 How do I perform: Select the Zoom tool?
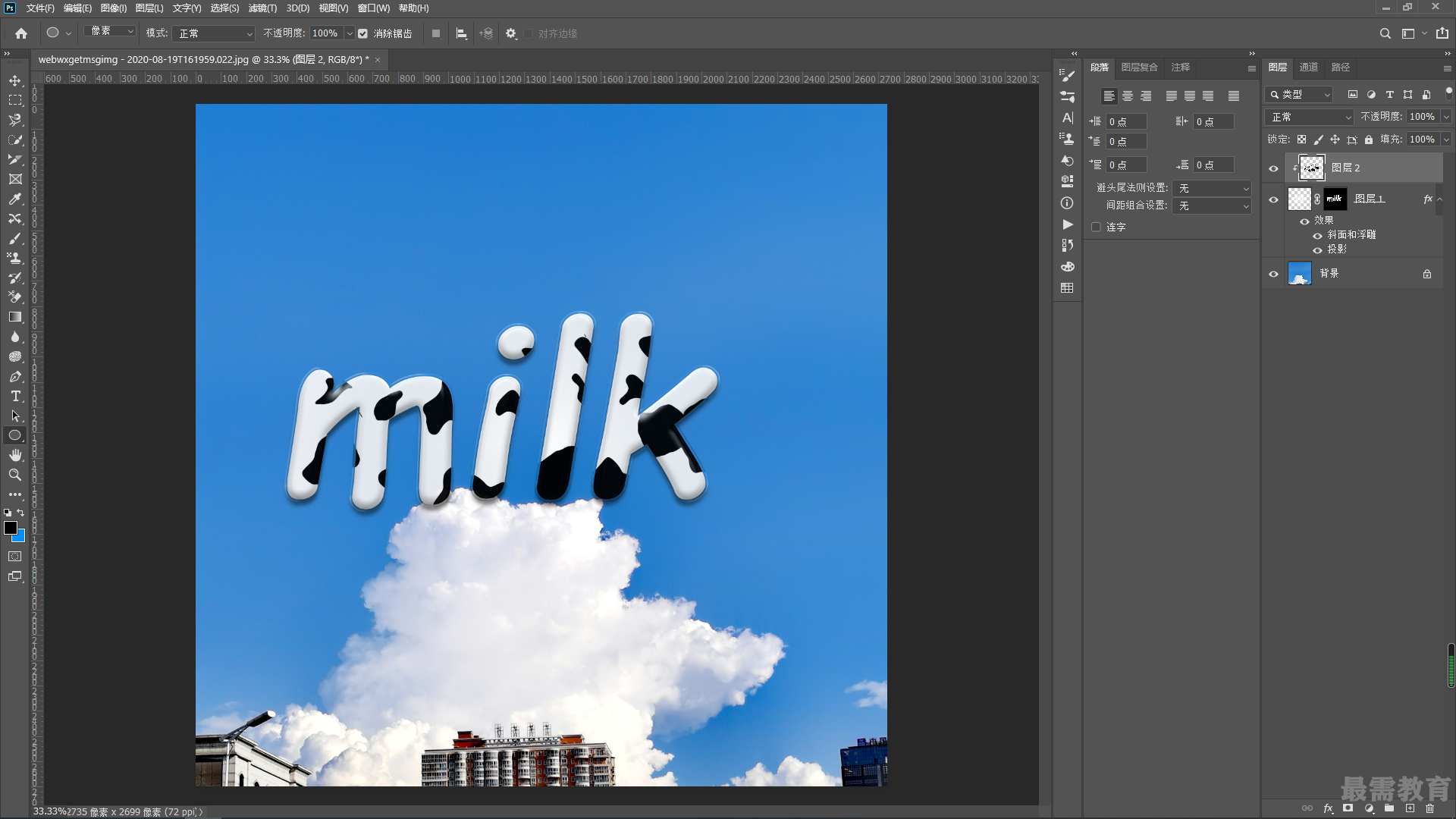(15, 475)
